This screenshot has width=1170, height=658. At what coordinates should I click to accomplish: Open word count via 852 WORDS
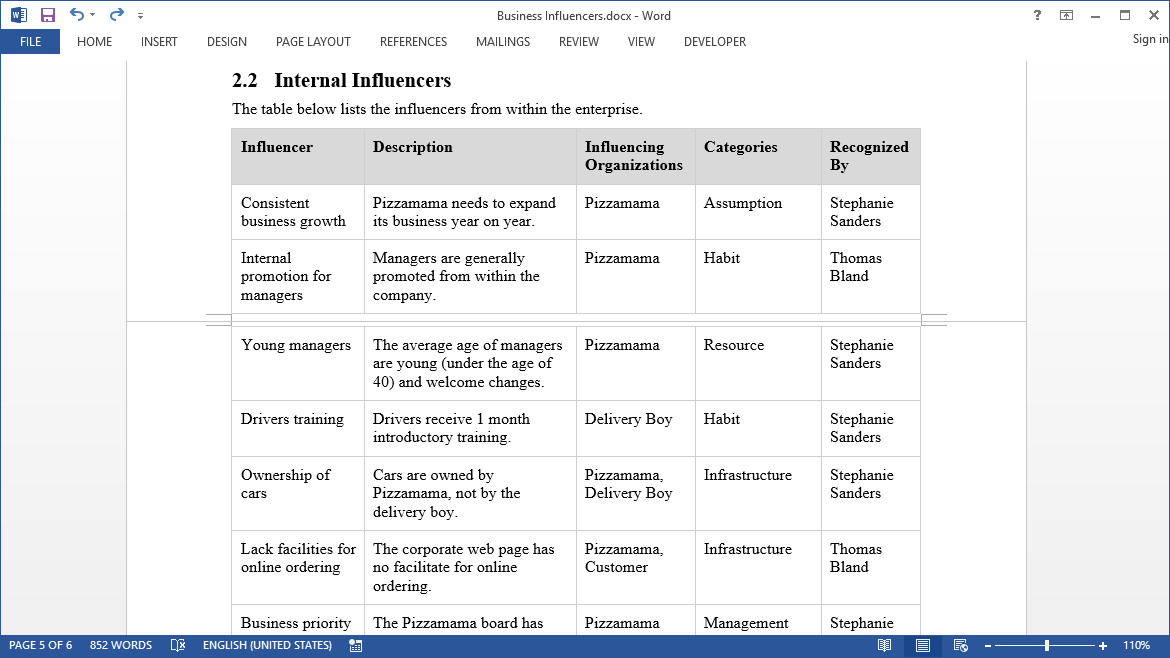(x=121, y=645)
